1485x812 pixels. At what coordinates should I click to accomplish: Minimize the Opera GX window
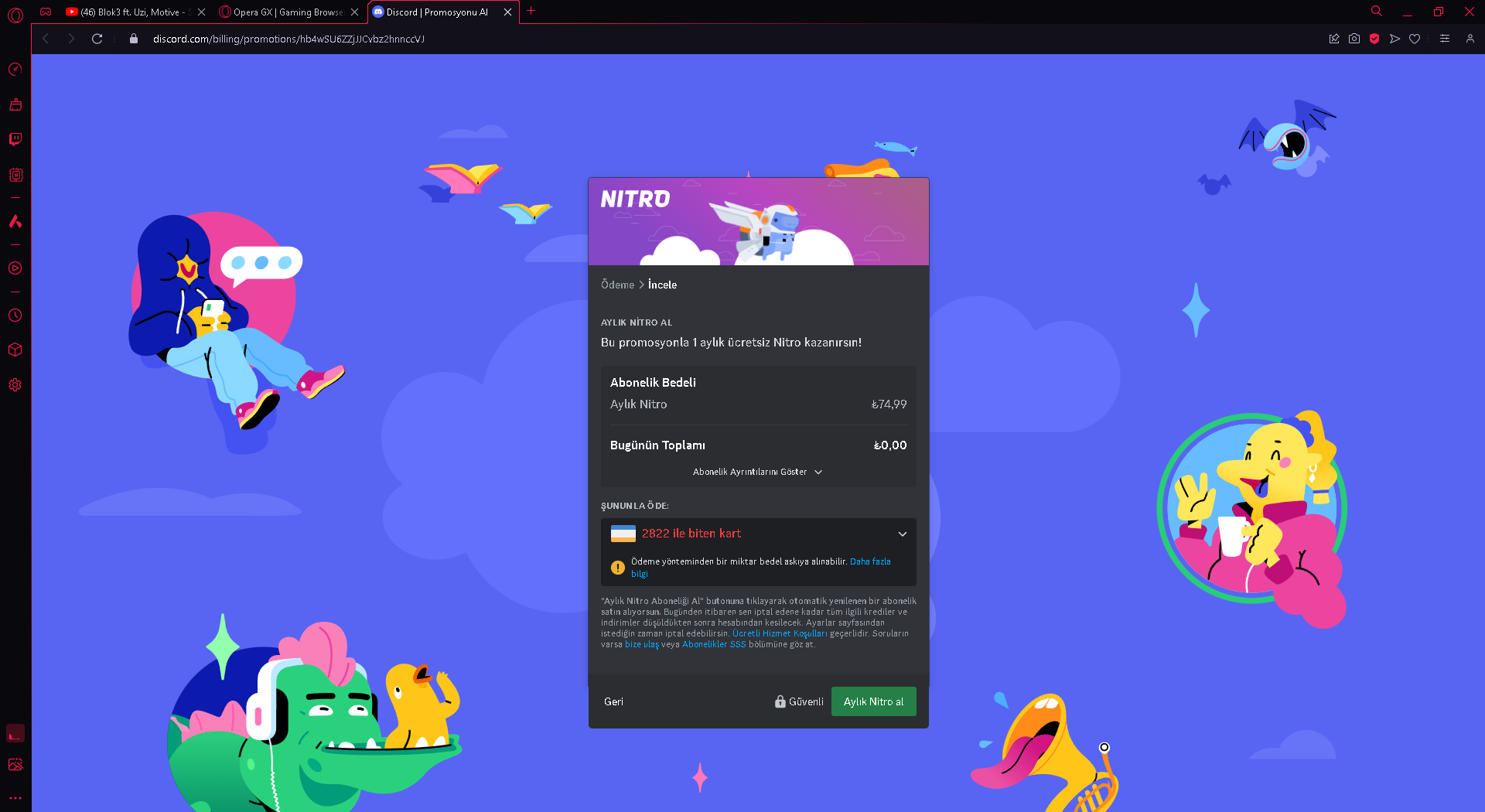(x=1408, y=12)
